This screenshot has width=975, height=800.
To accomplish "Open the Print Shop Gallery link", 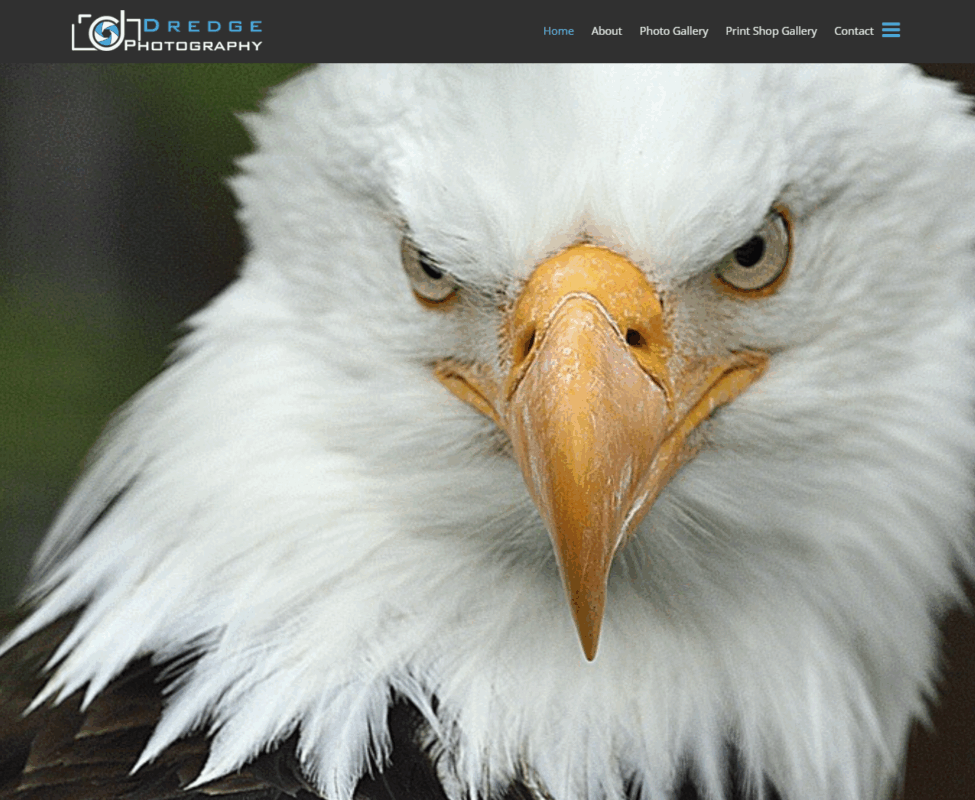I will coord(770,31).
